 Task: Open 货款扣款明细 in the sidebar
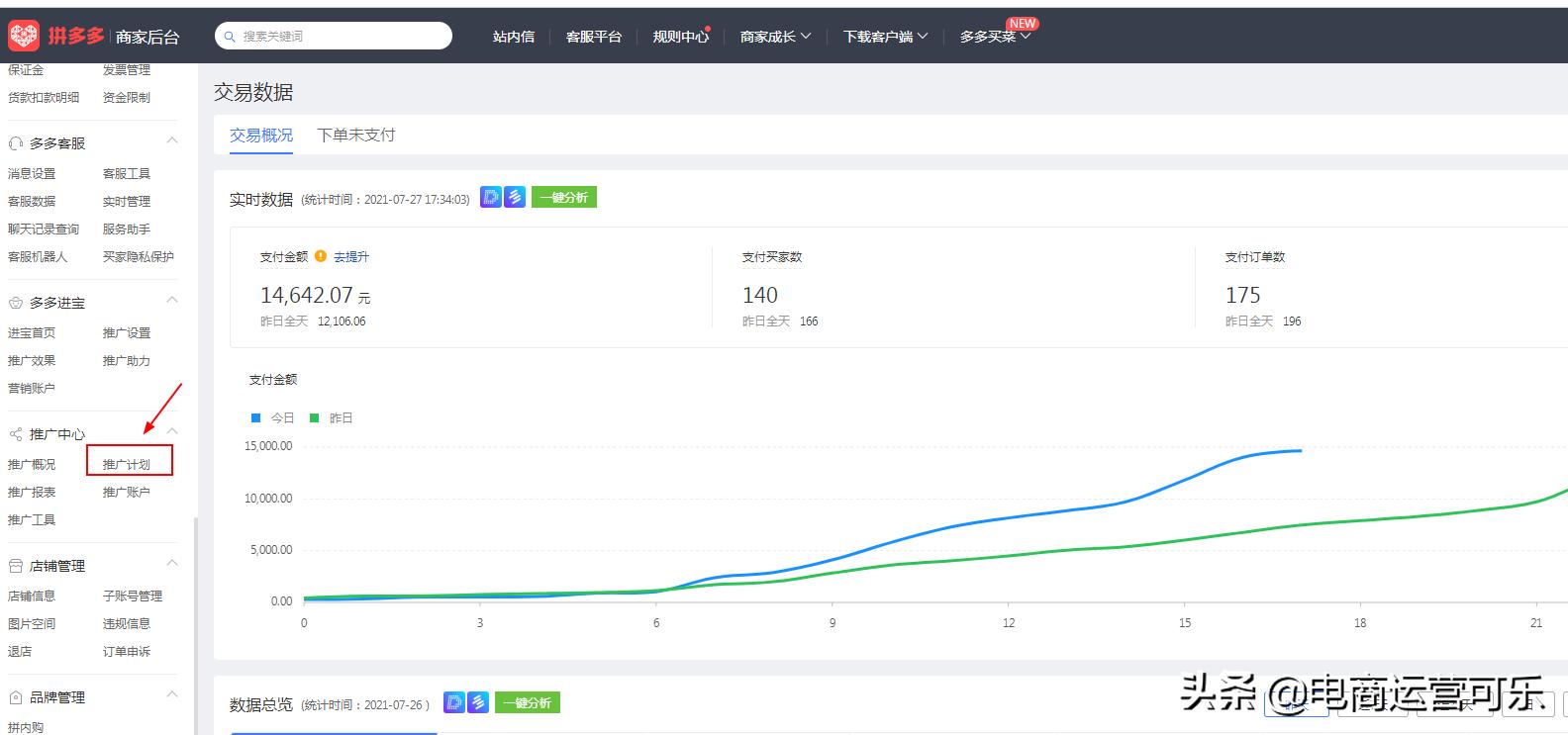[x=44, y=97]
